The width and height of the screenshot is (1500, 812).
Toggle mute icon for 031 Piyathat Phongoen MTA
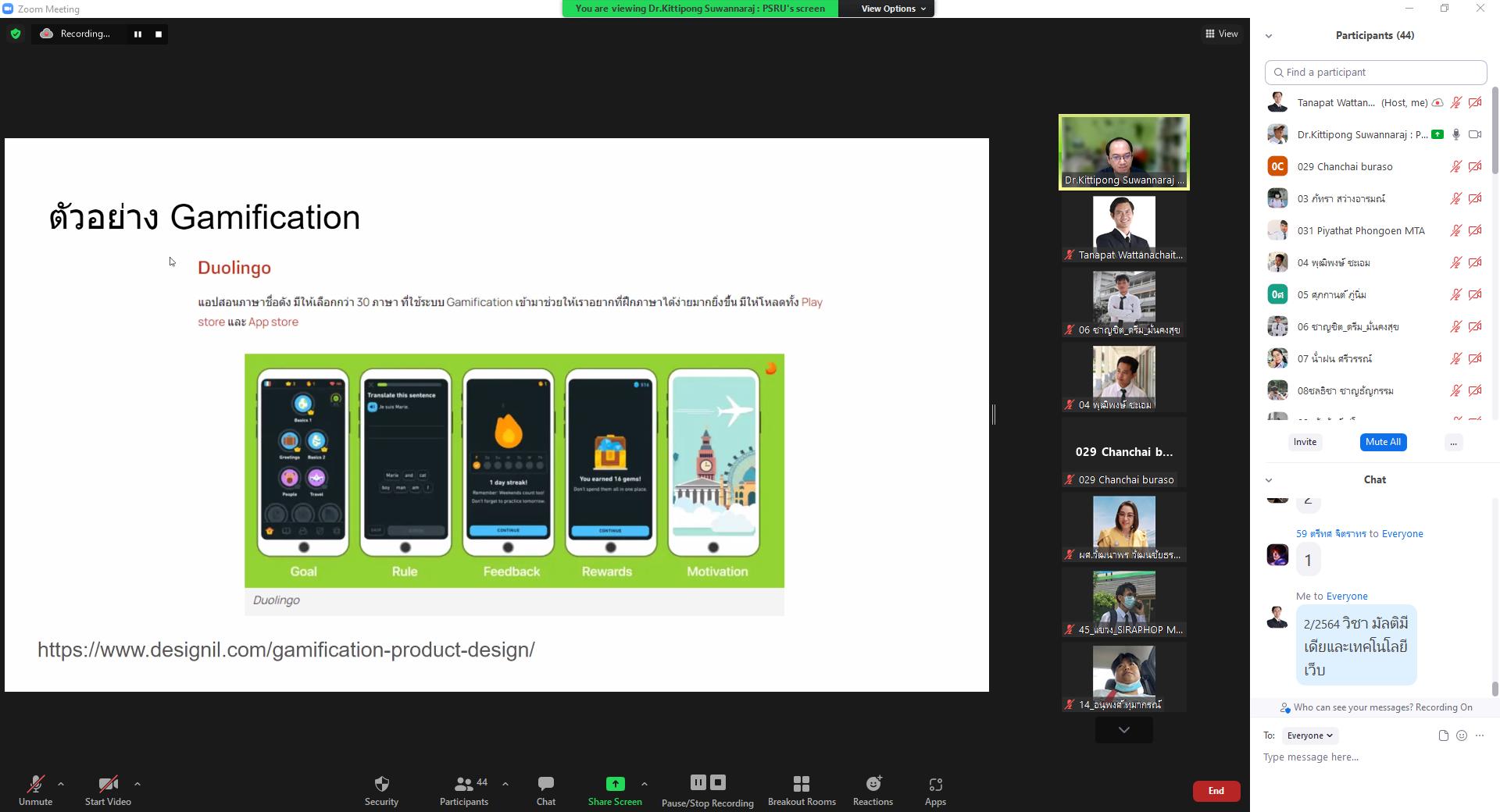pos(1456,231)
